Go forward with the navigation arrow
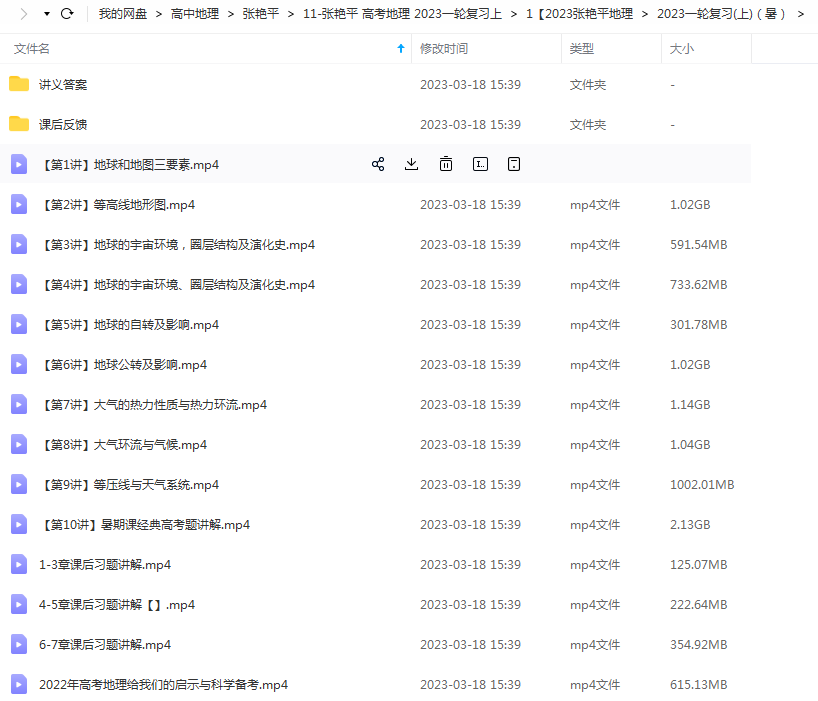The image size is (818, 701). pos(23,14)
